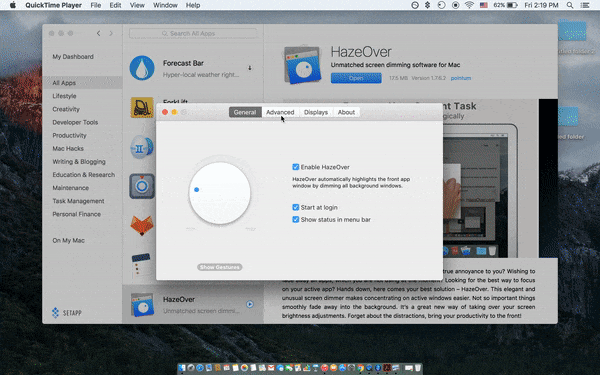Open the File menu

click(x=96, y=5)
